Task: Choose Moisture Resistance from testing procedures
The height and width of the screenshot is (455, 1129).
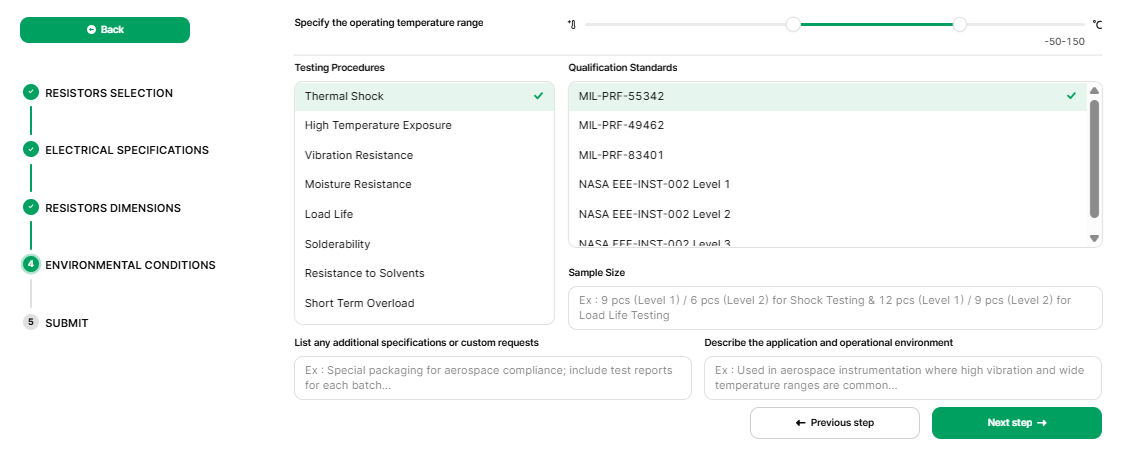Action: [x=358, y=184]
